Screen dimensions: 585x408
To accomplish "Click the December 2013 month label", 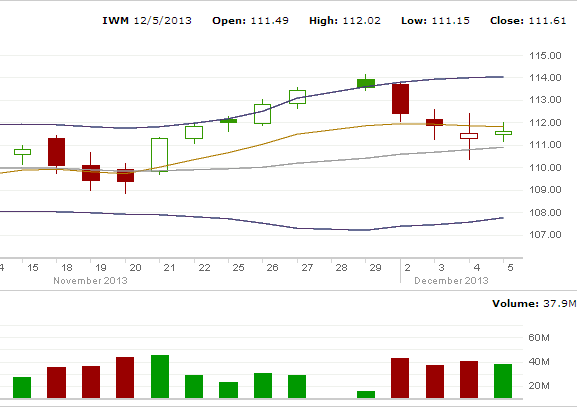I will click(x=451, y=281).
